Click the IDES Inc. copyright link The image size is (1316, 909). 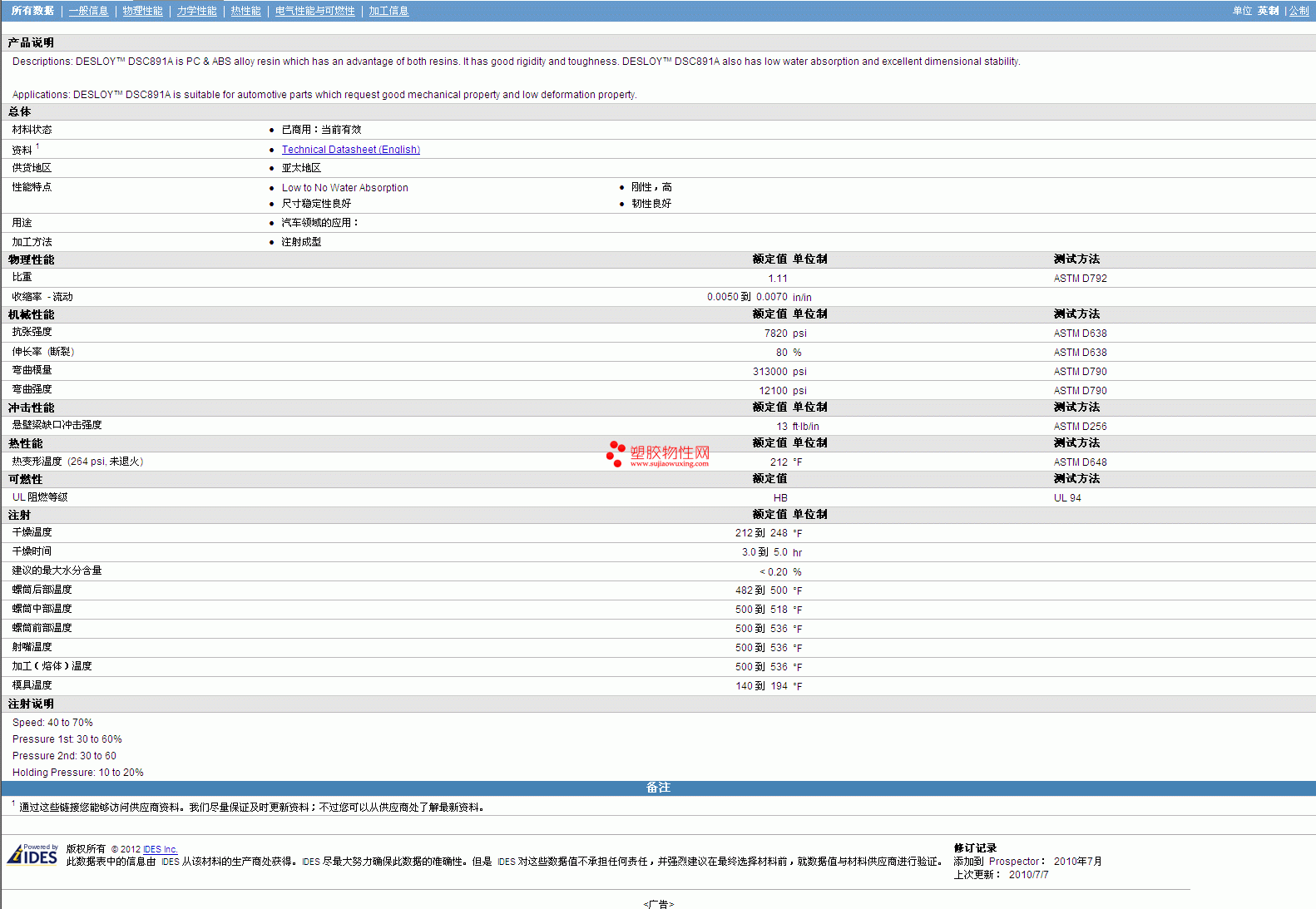161,849
